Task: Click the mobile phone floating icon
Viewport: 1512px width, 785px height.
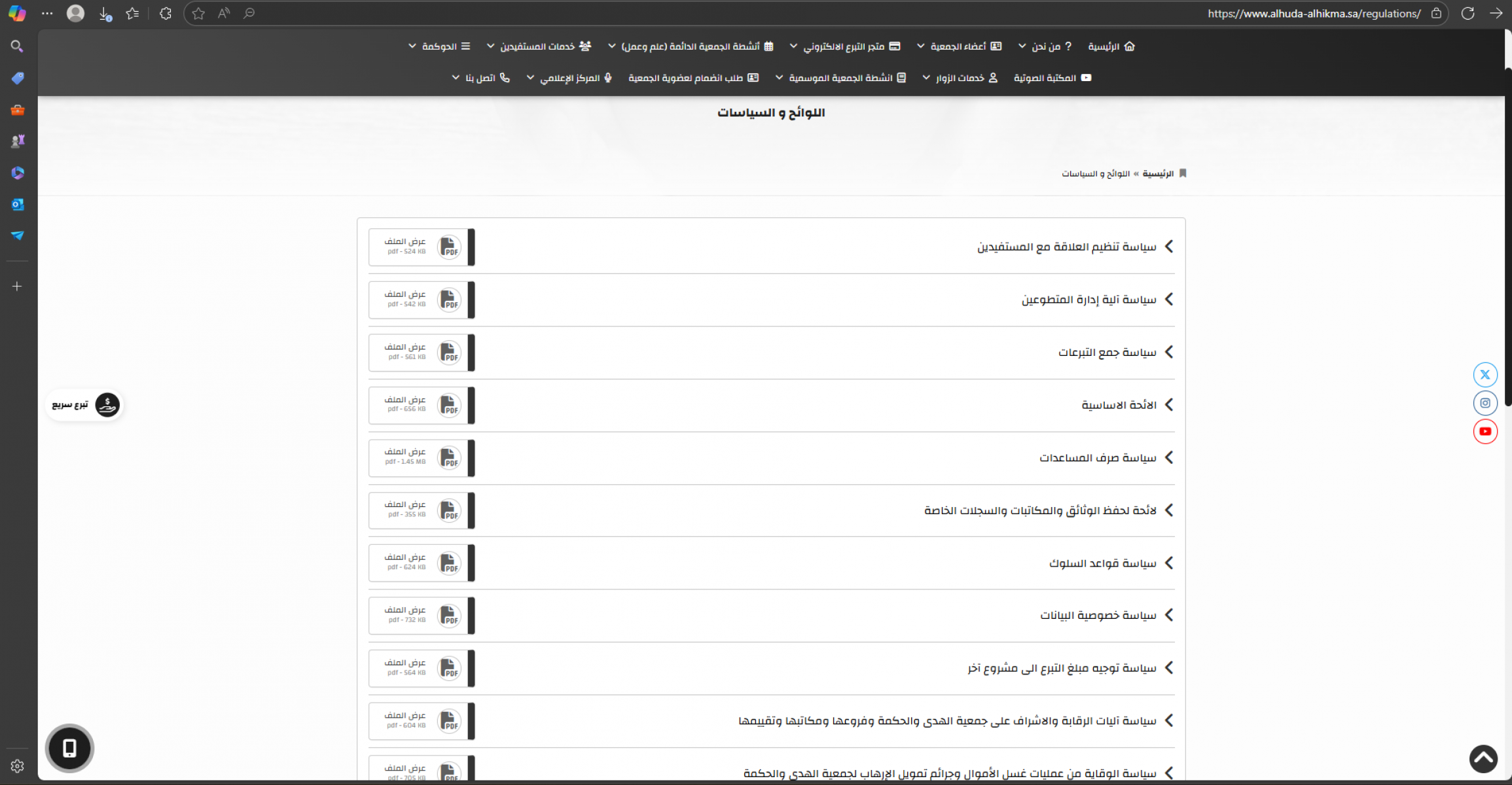Action: pyautogui.click(x=69, y=748)
